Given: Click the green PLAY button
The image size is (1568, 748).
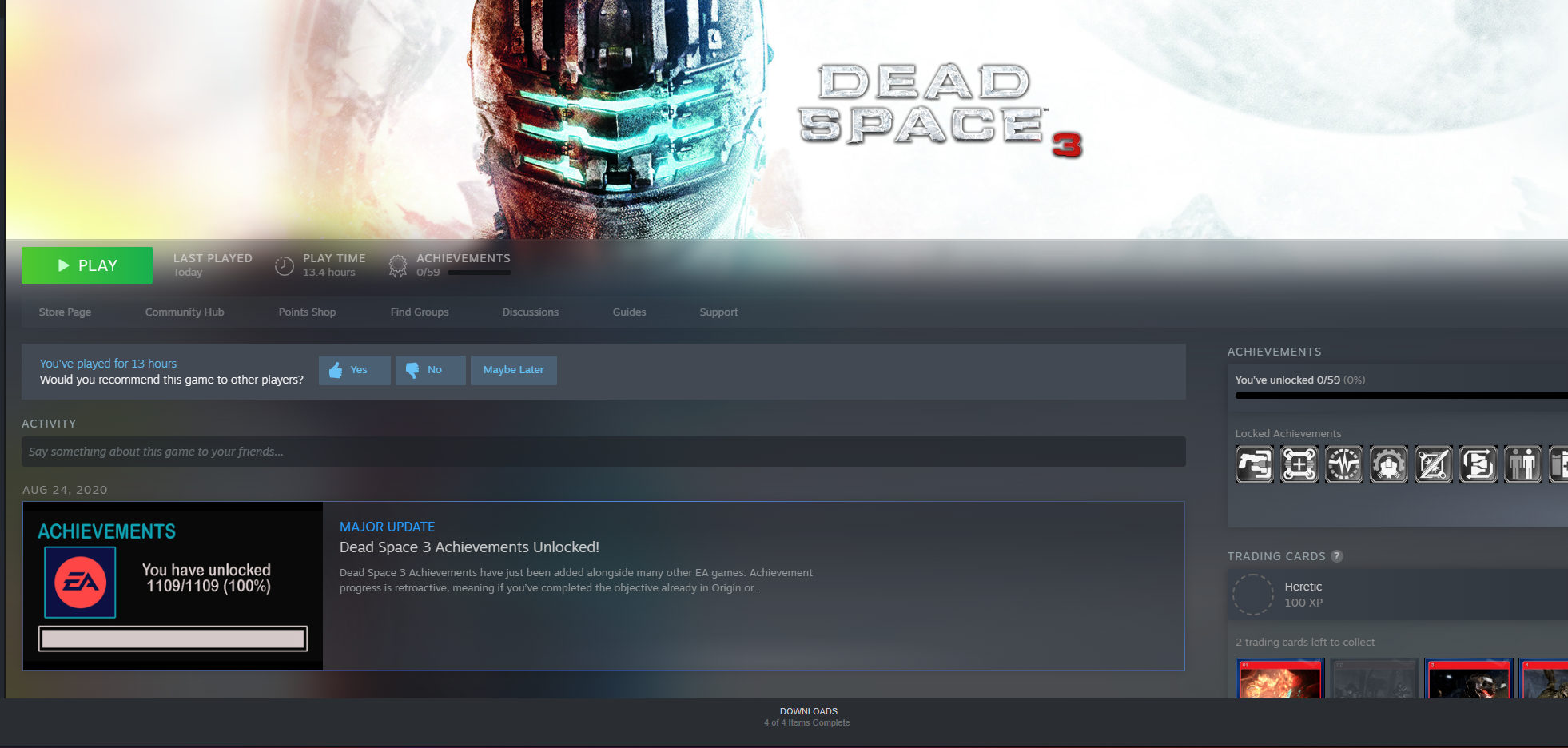Looking at the screenshot, I should point(87,265).
